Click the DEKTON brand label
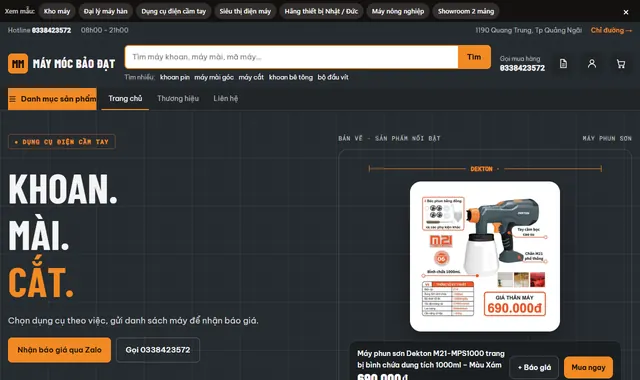The width and height of the screenshot is (640, 380). pos(481,169)
